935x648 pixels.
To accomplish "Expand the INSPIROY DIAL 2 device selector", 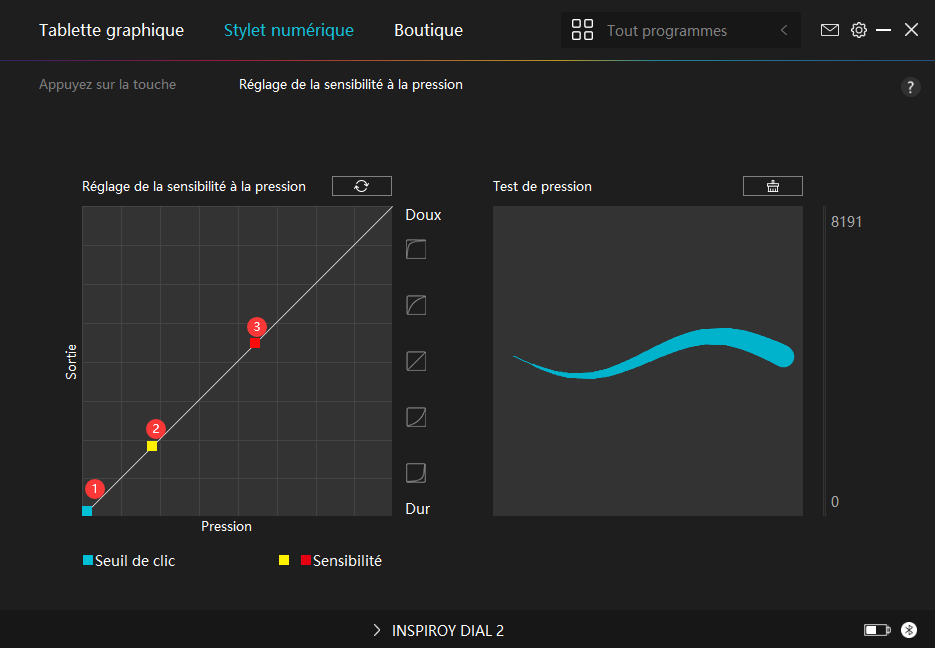I will click(x=438, y=630).
